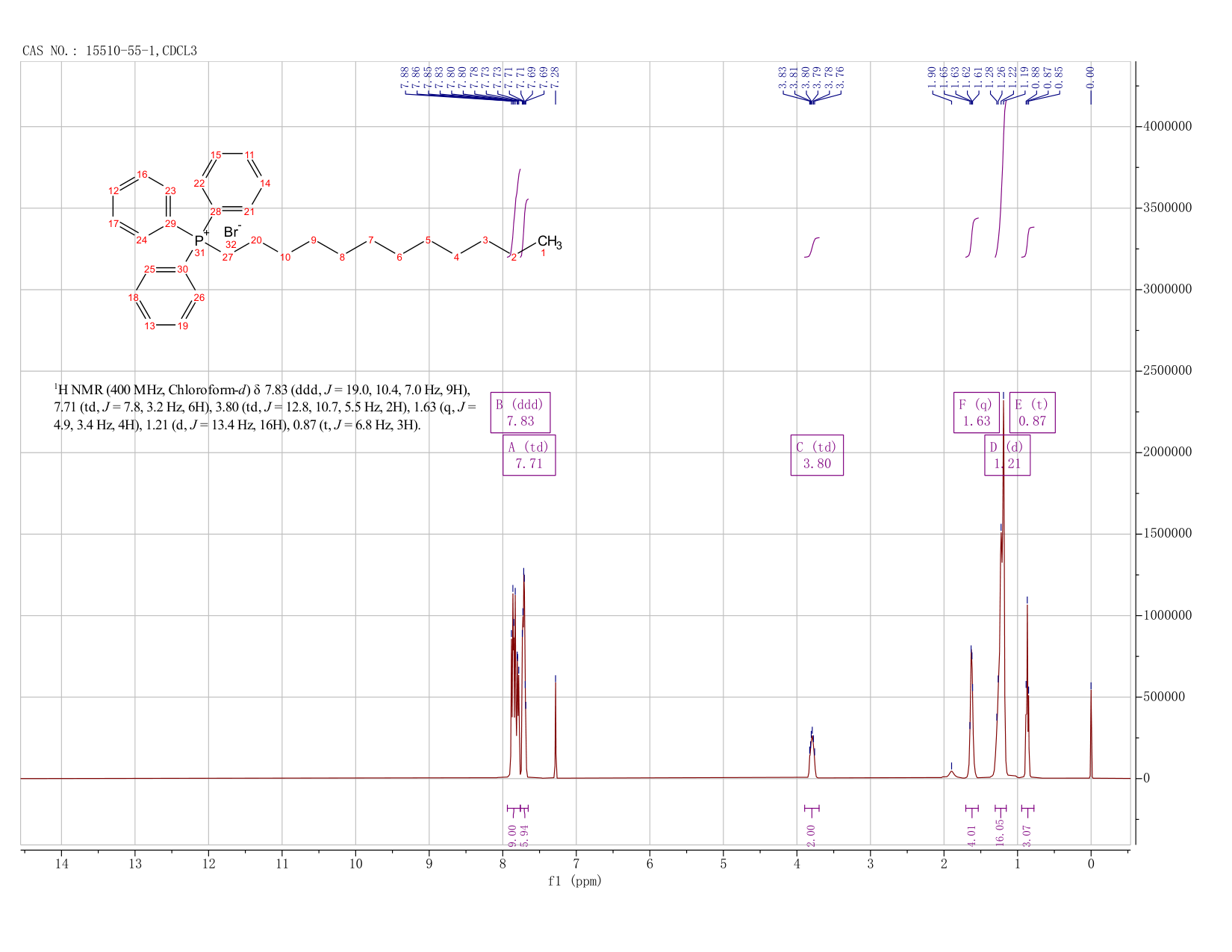Image resolution: width=1232 pixels, height=952 pixels.
Task: Click the 2500000 intensity axis tick label
Action: [1168, 370]
